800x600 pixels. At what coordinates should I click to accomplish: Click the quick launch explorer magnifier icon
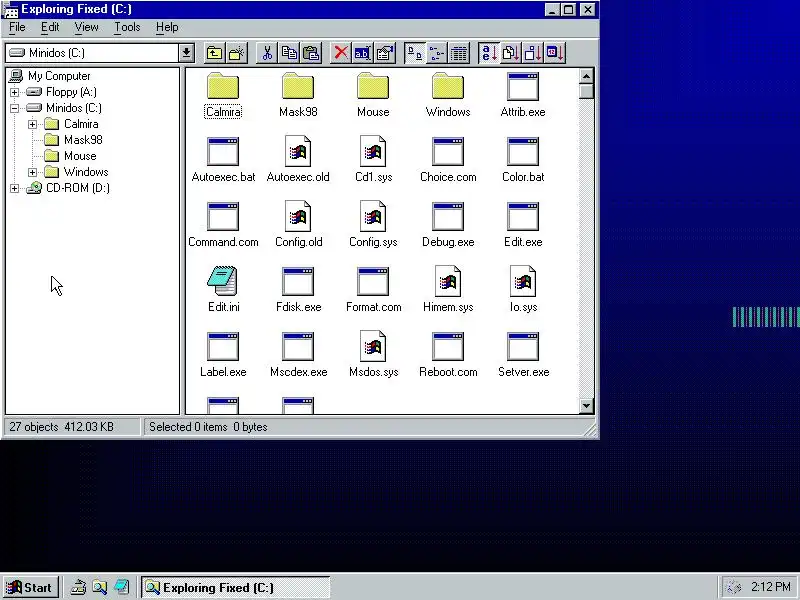tap(100, 588)
